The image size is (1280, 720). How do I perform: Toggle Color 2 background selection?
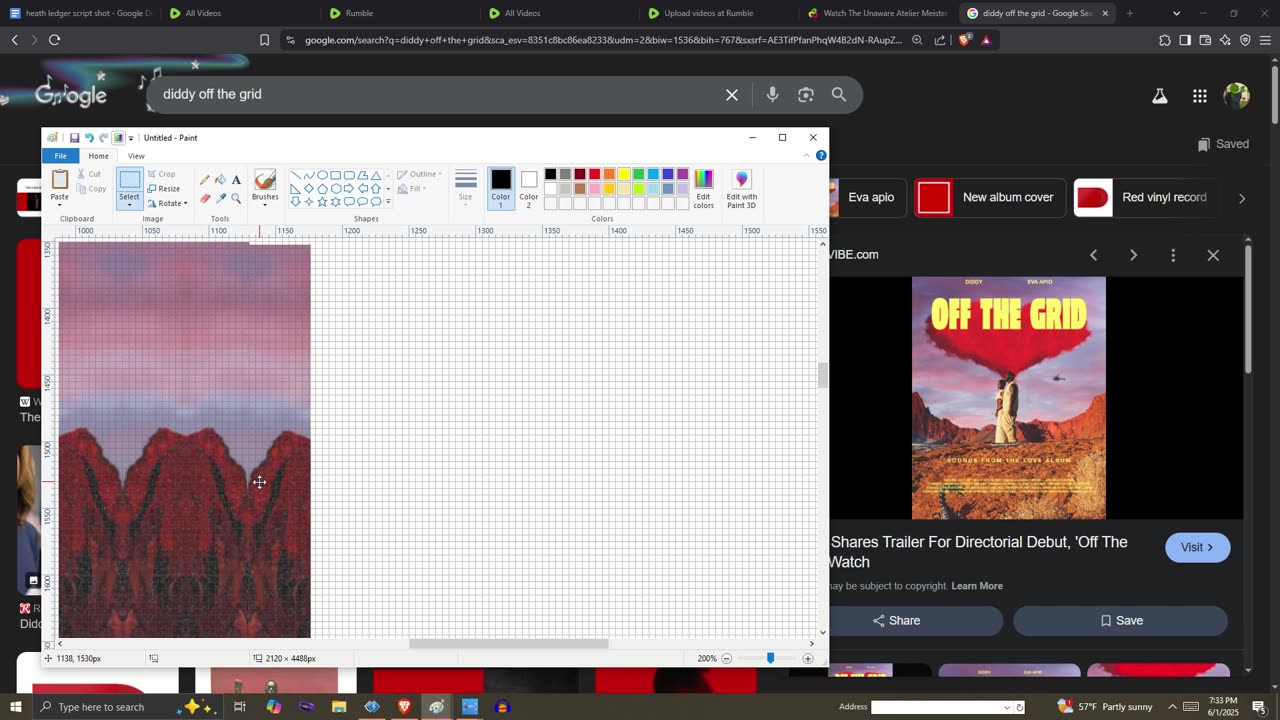529,188
